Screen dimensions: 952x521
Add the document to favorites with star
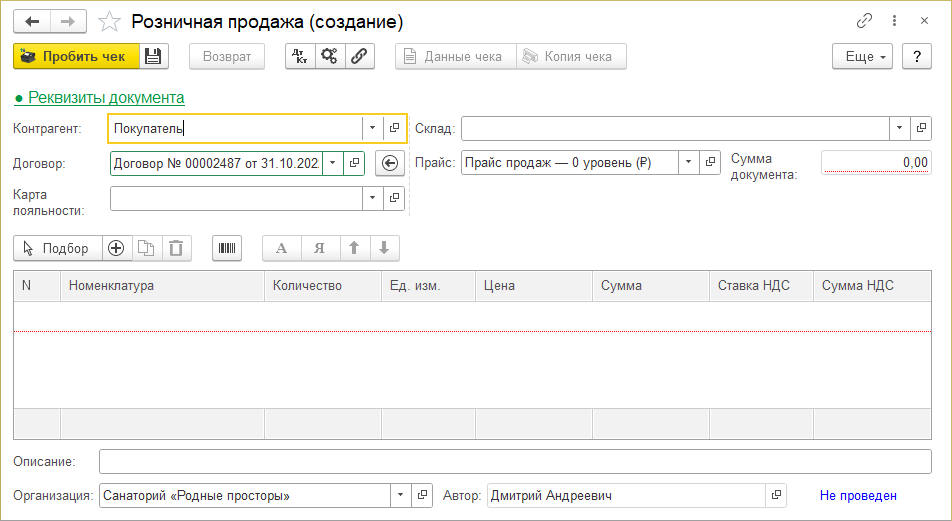click(112, 21)
